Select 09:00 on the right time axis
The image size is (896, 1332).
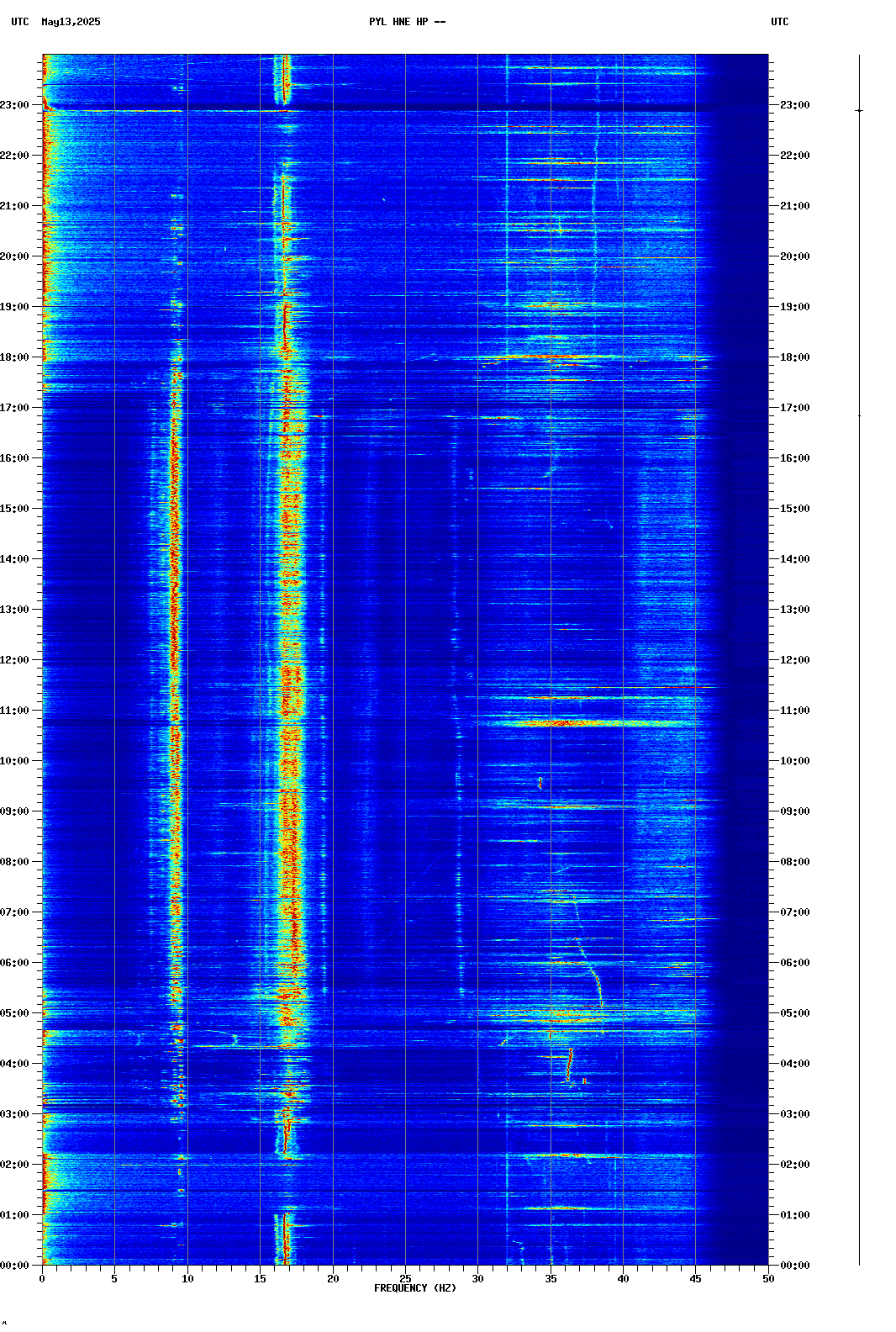[x=795, y=811]
